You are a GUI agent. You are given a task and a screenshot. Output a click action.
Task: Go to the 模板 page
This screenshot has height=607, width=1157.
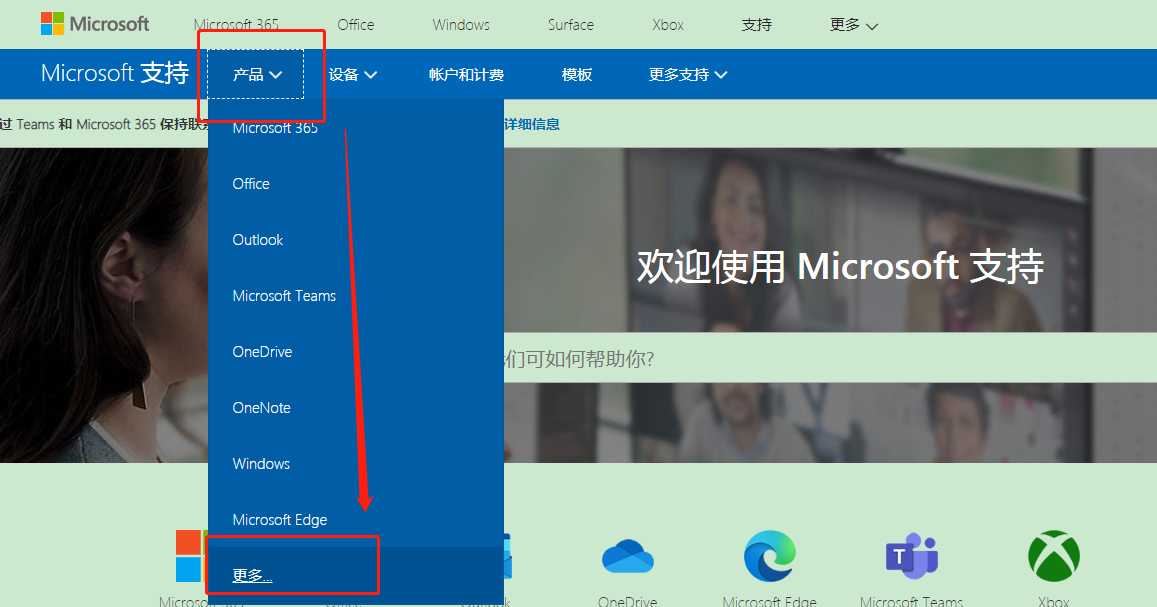pos(577,74)
